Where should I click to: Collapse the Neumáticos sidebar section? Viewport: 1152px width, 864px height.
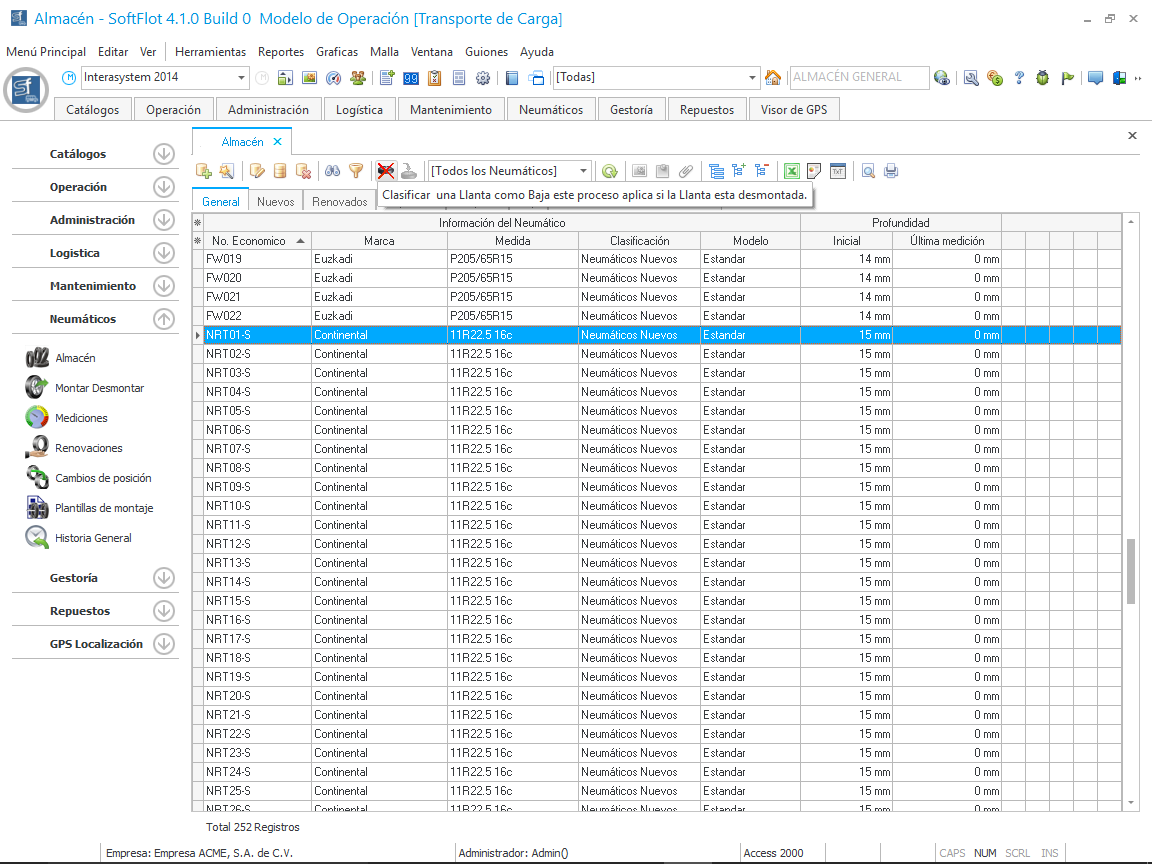click(164, 319)
